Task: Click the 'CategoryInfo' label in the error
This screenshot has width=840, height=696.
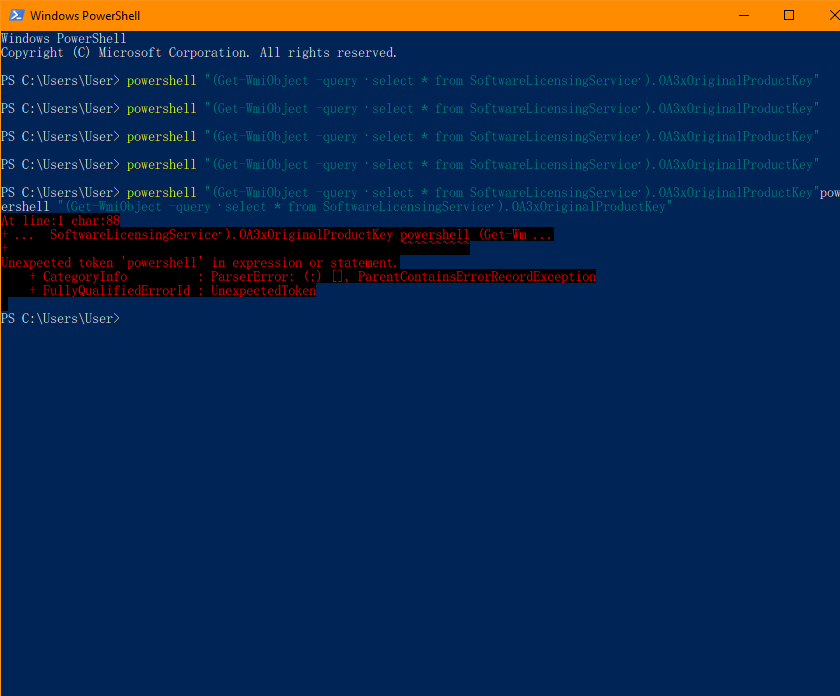Action: [85, 276]
